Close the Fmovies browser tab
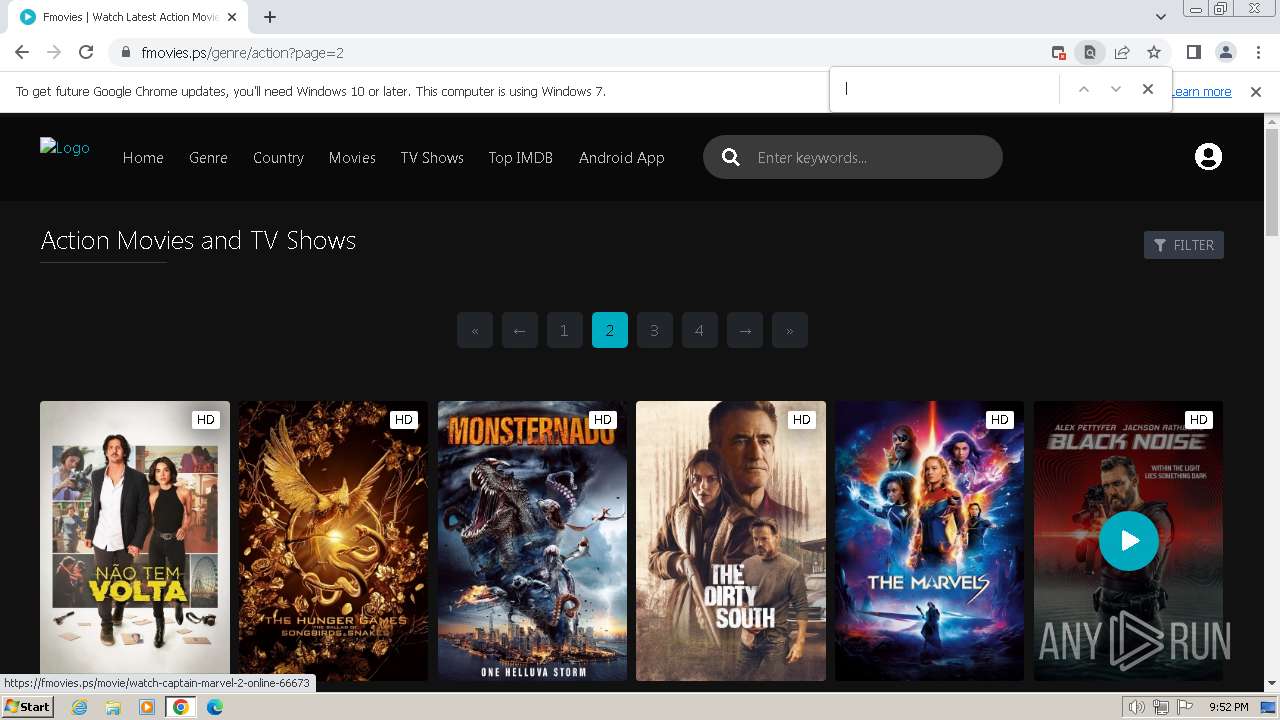 [x=233, y=17]
